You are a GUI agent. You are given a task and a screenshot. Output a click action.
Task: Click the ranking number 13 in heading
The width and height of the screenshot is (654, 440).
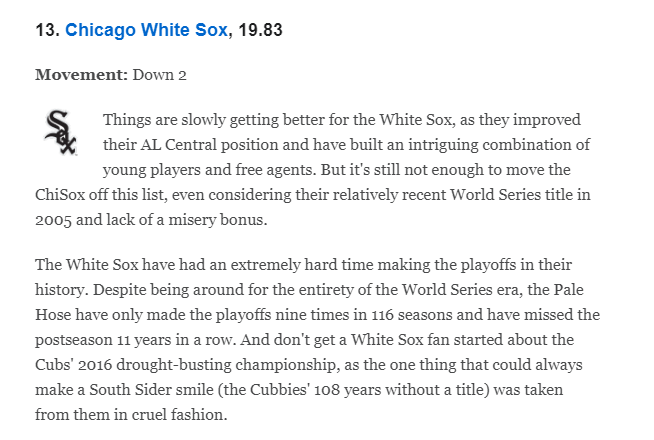(x=46, y=31)
